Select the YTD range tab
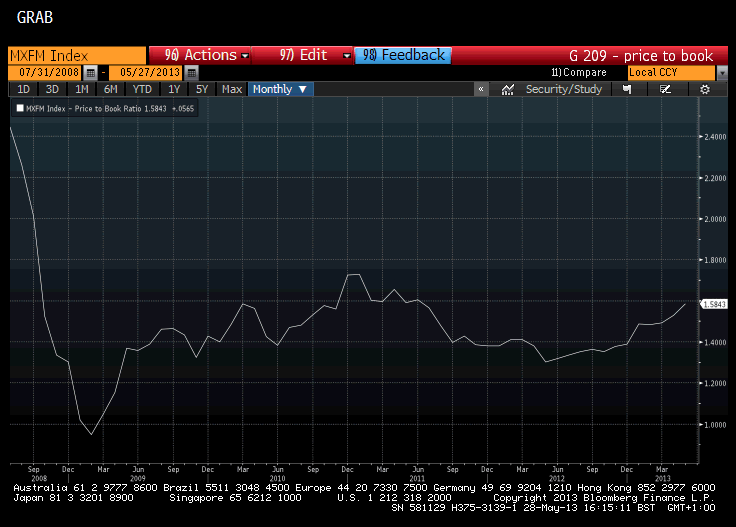 point(142,89)
